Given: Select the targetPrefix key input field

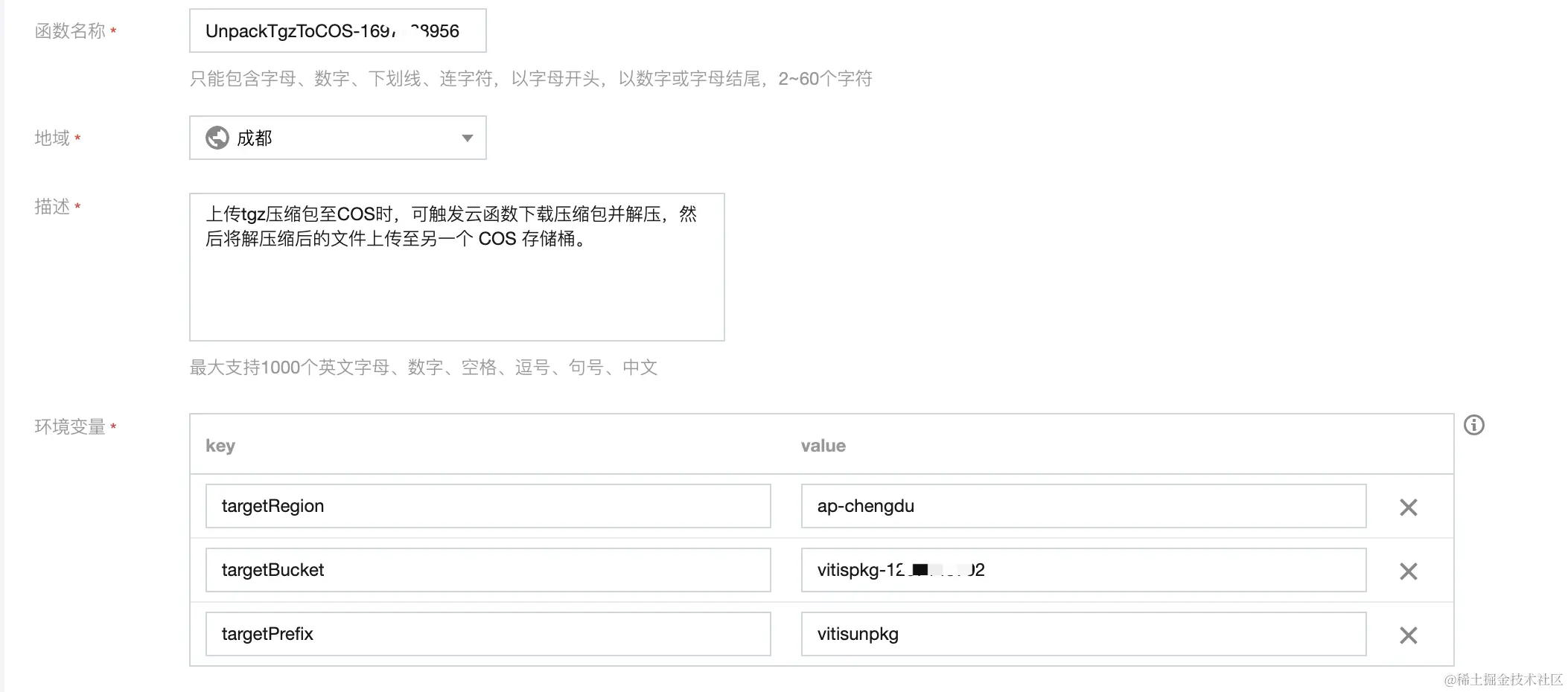Looking at the screenshot, I should tap(488, 634).
